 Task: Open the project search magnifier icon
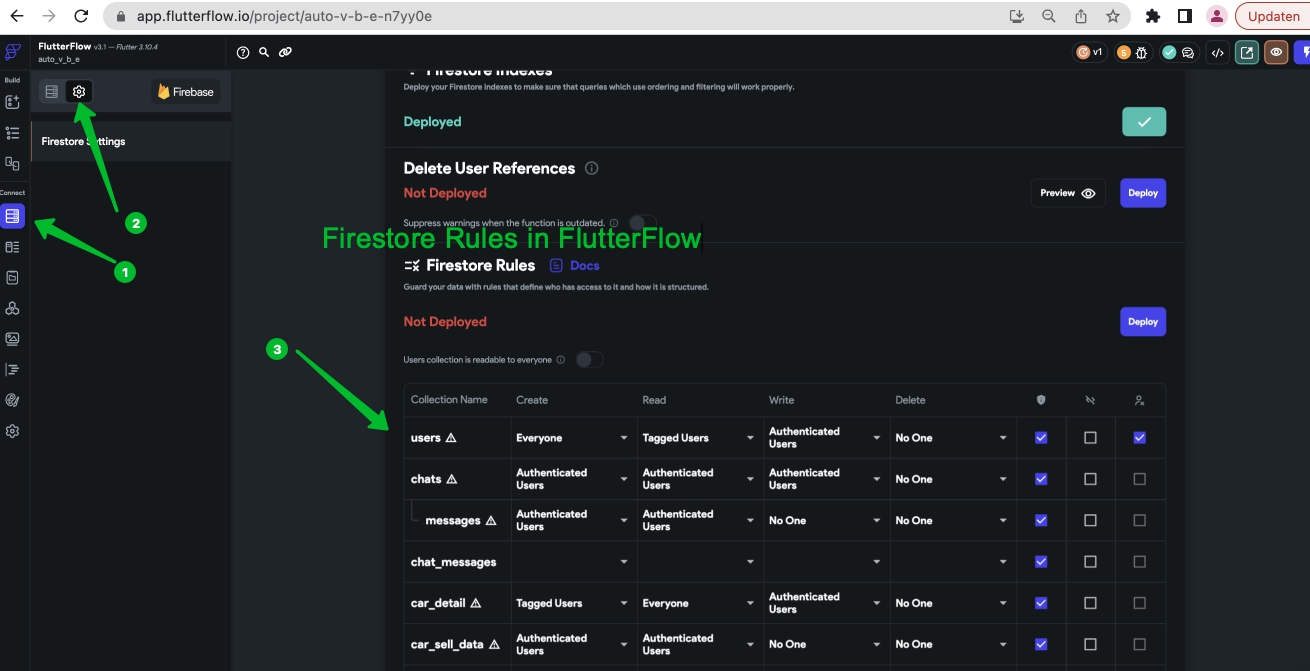click(x=264, y=52)
